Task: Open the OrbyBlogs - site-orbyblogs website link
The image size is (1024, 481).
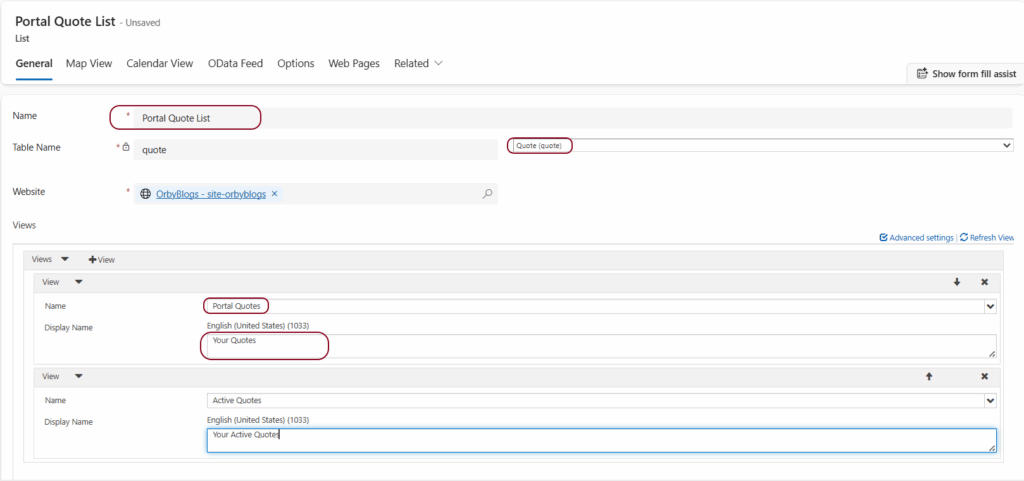Action: click(x=211, y=194)
